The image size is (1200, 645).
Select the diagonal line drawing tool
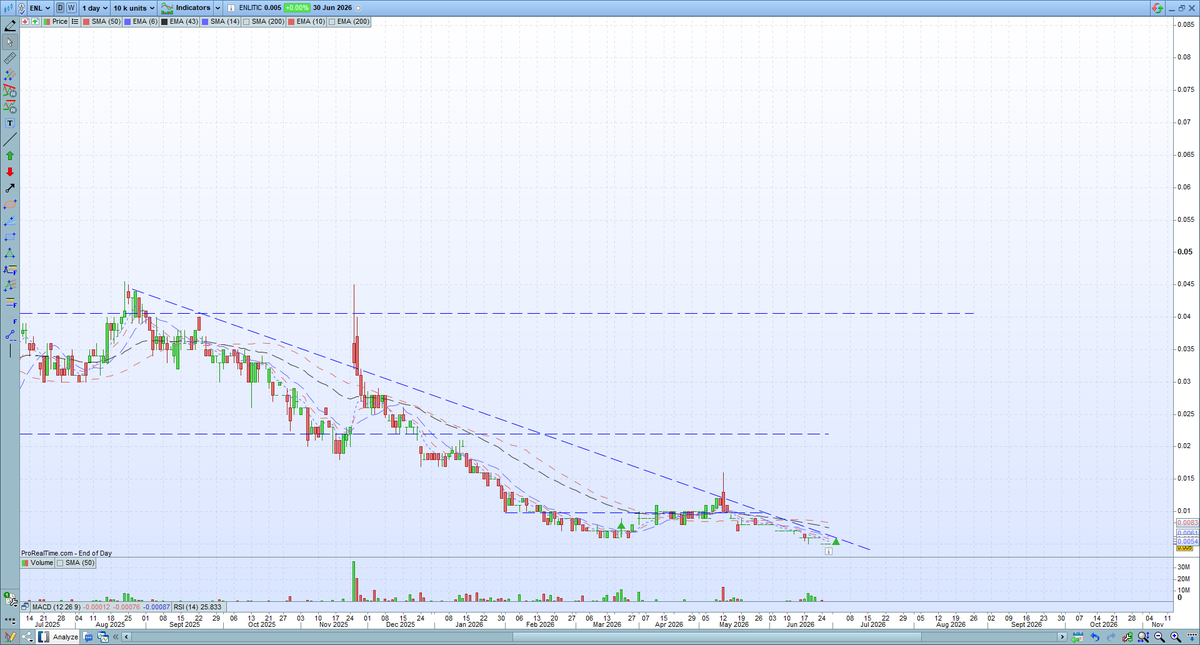[10, 139]
